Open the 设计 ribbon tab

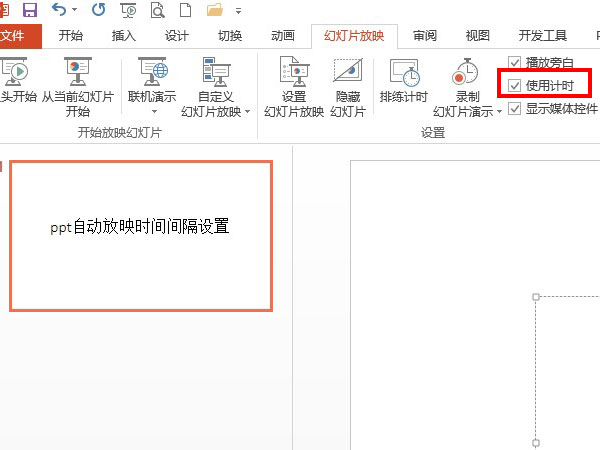tap(176, 36)
